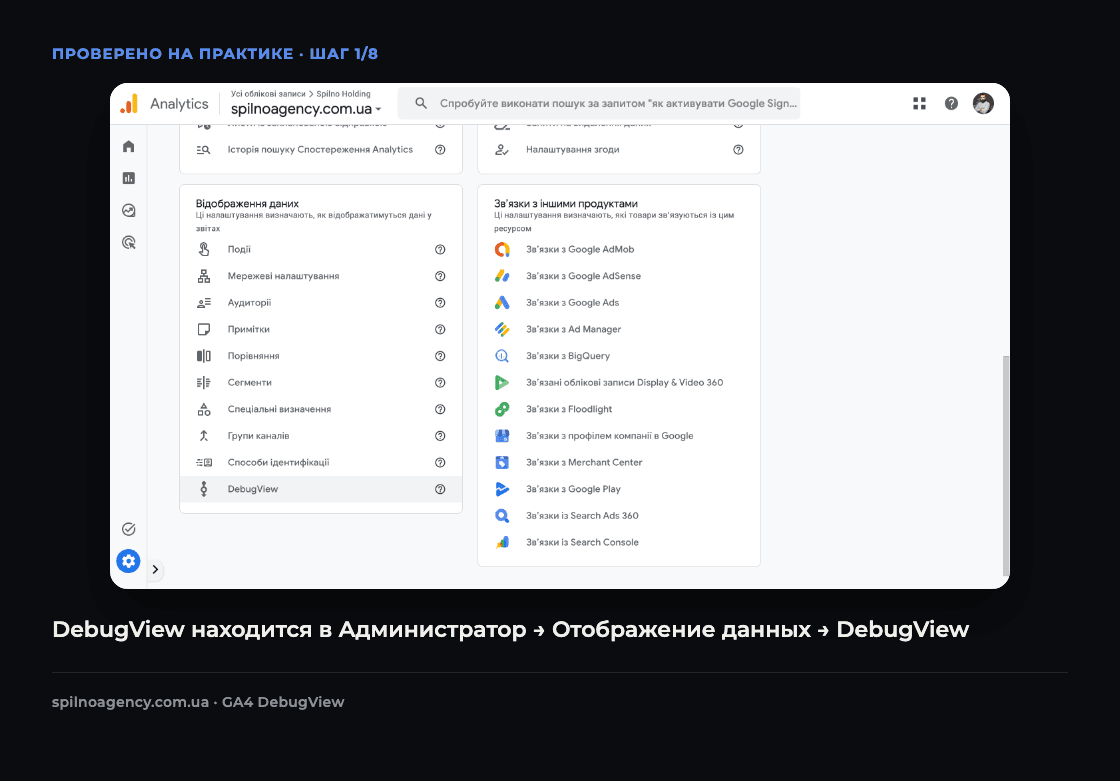This screenshot has width=1120, height=781.
Task: Open Мережеві налаштування
Action: click(x=321, y=276)
